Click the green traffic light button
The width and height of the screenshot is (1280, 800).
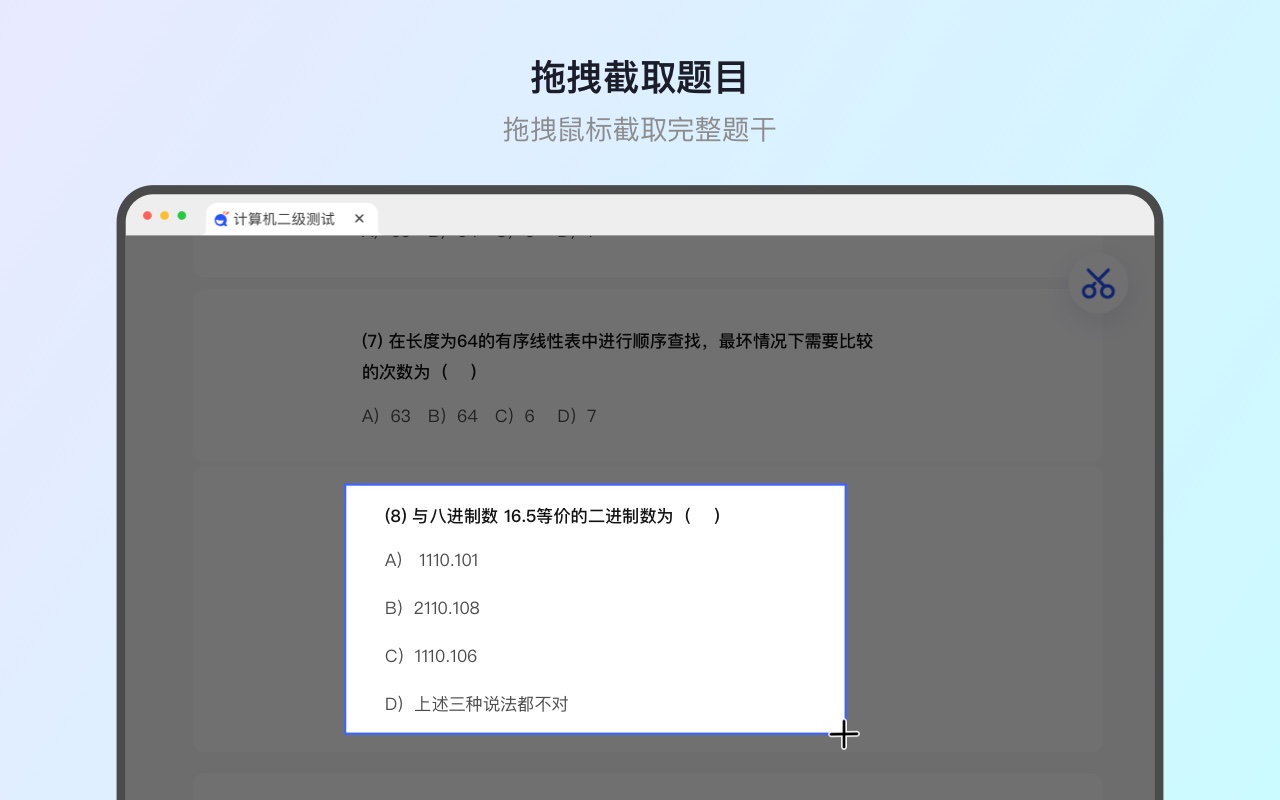pyautogui.click(x=180, y=215)
